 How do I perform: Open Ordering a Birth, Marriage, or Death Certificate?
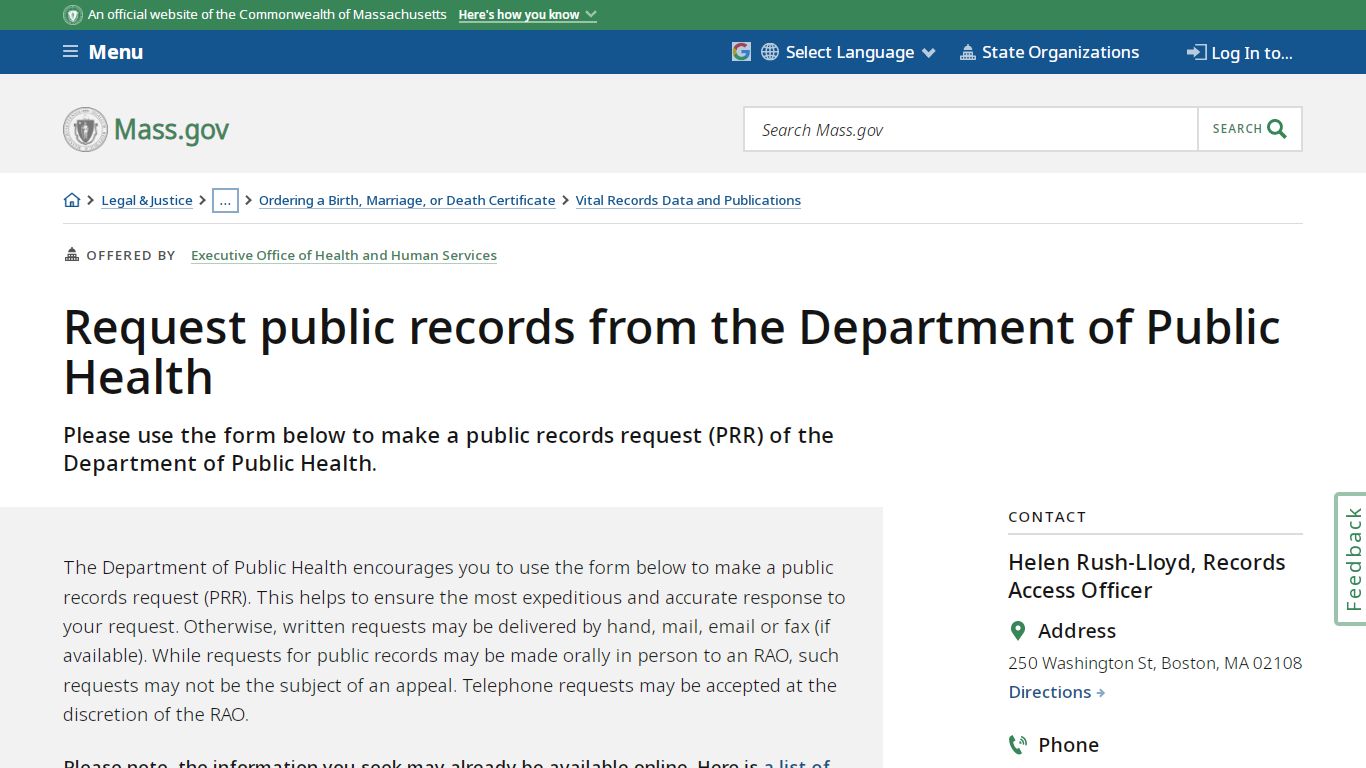[x=407, y=200]
